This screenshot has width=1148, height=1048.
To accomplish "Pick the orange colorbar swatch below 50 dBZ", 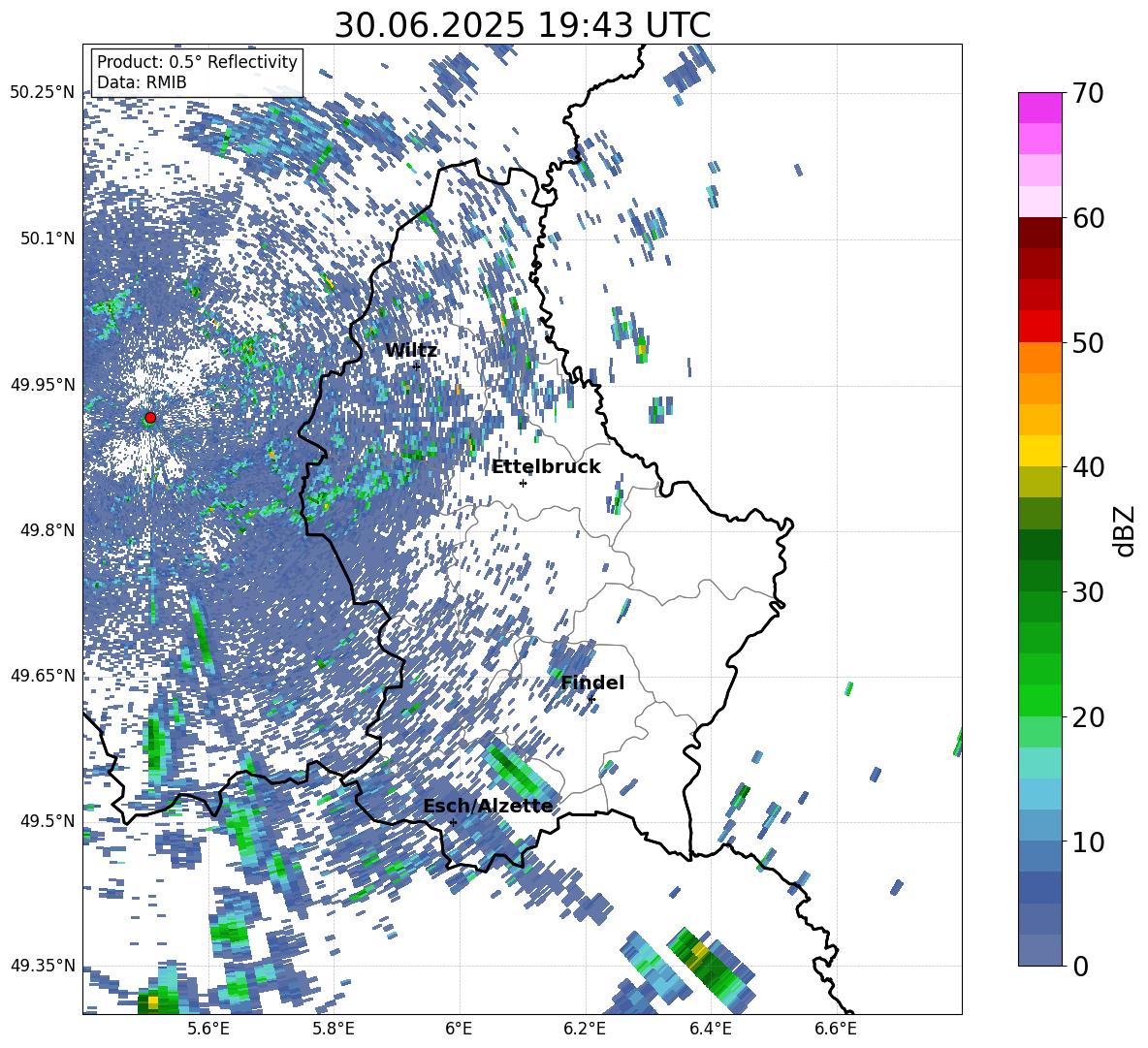I will point(1039,357).
